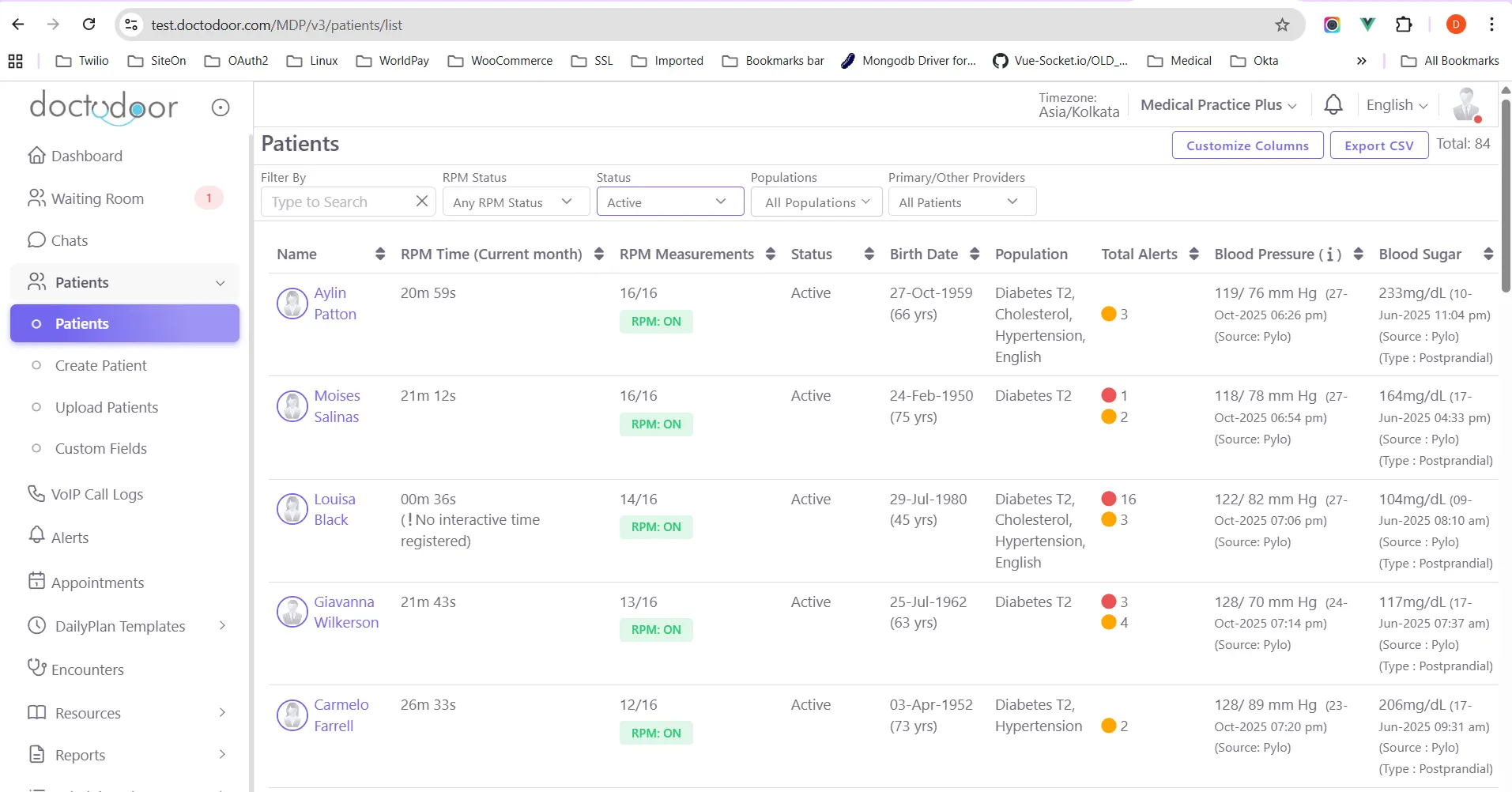
Task: Sort by RPM Measurements column arrows
Action: click(x=771, y=254)
